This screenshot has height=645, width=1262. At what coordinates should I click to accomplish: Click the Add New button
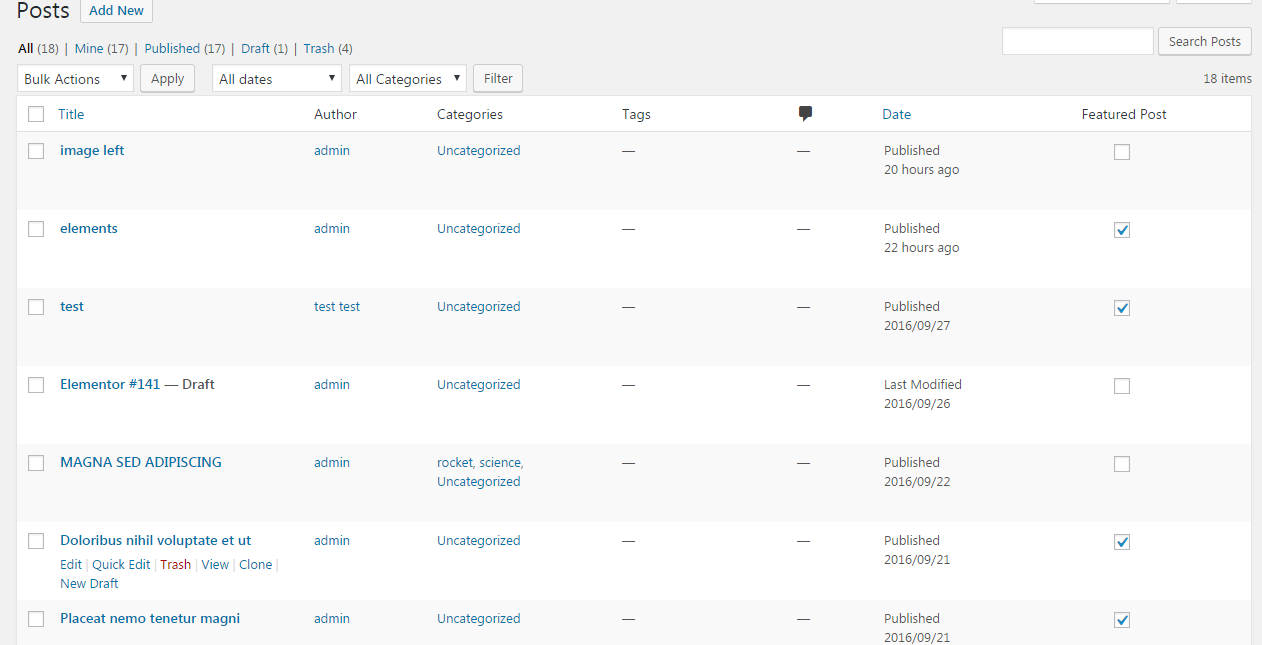(116, 10)
